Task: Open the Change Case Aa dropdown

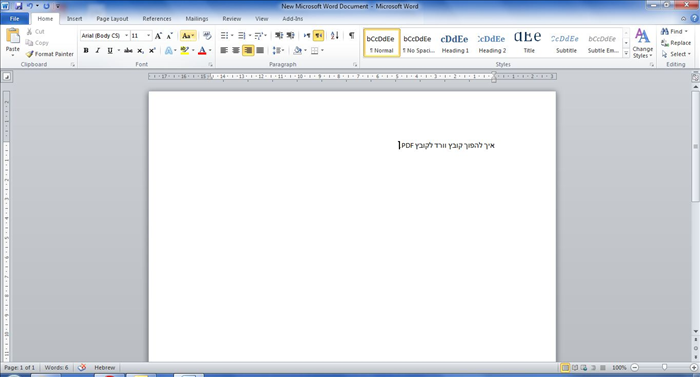Action: (188, 36)
